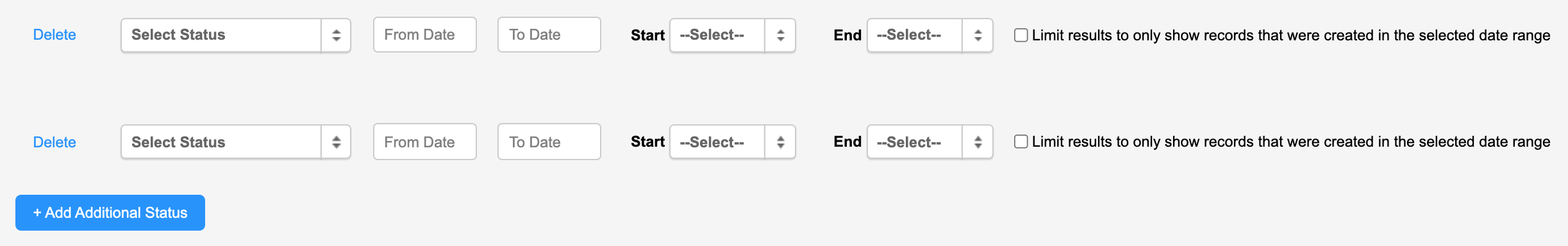Focus the bottom row To Date field
The image size is (1568, 246).
coord(549,142)
